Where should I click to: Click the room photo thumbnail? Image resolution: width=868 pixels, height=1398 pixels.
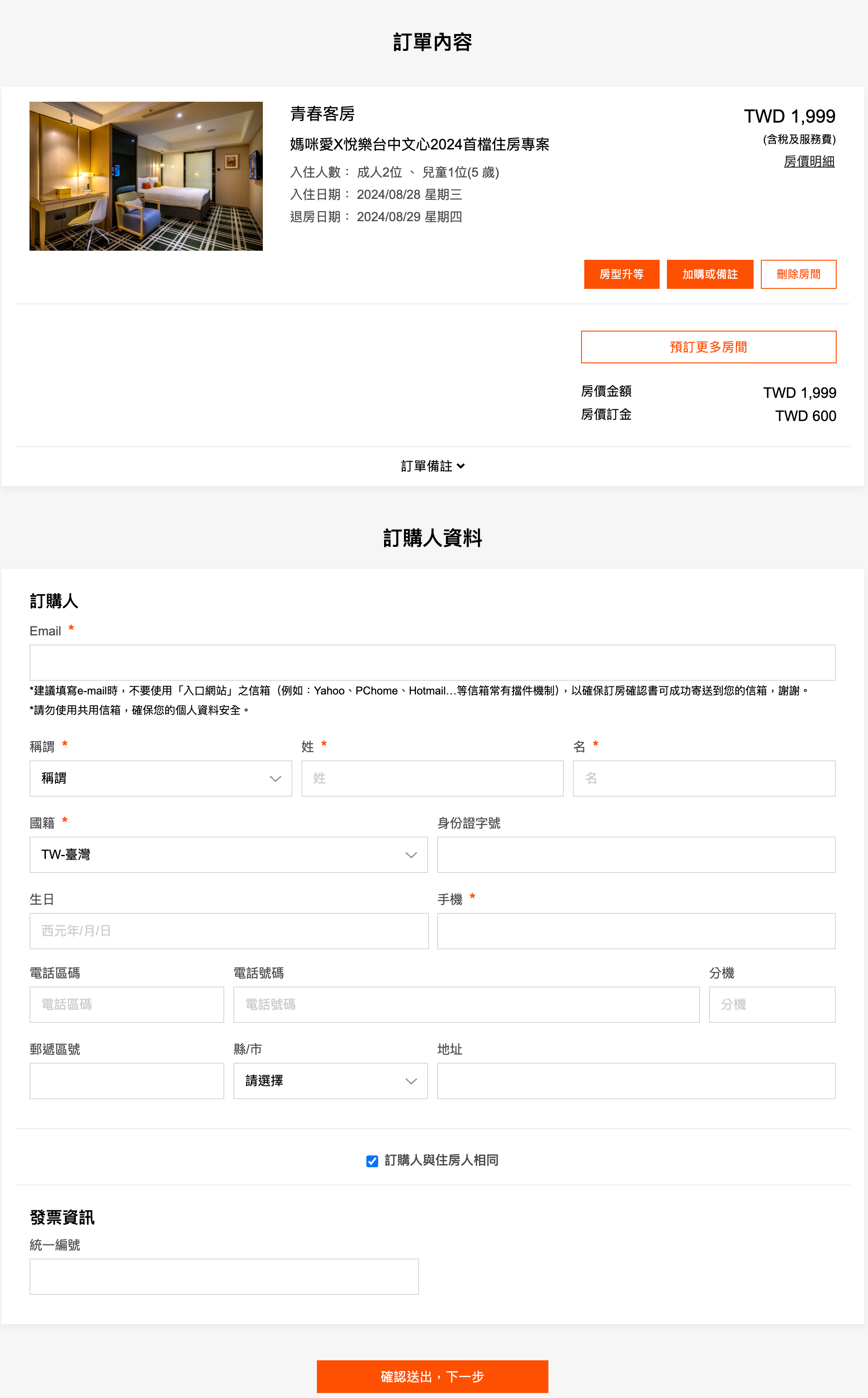click(146, 176)
